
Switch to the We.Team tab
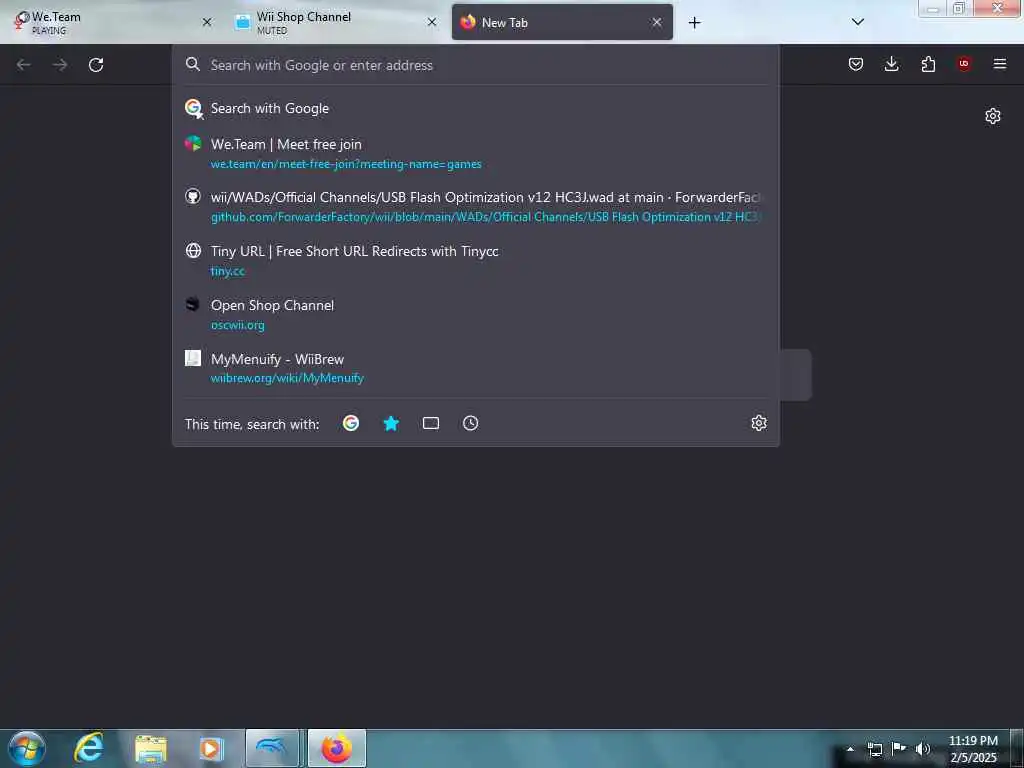click(x=111, y=22)
